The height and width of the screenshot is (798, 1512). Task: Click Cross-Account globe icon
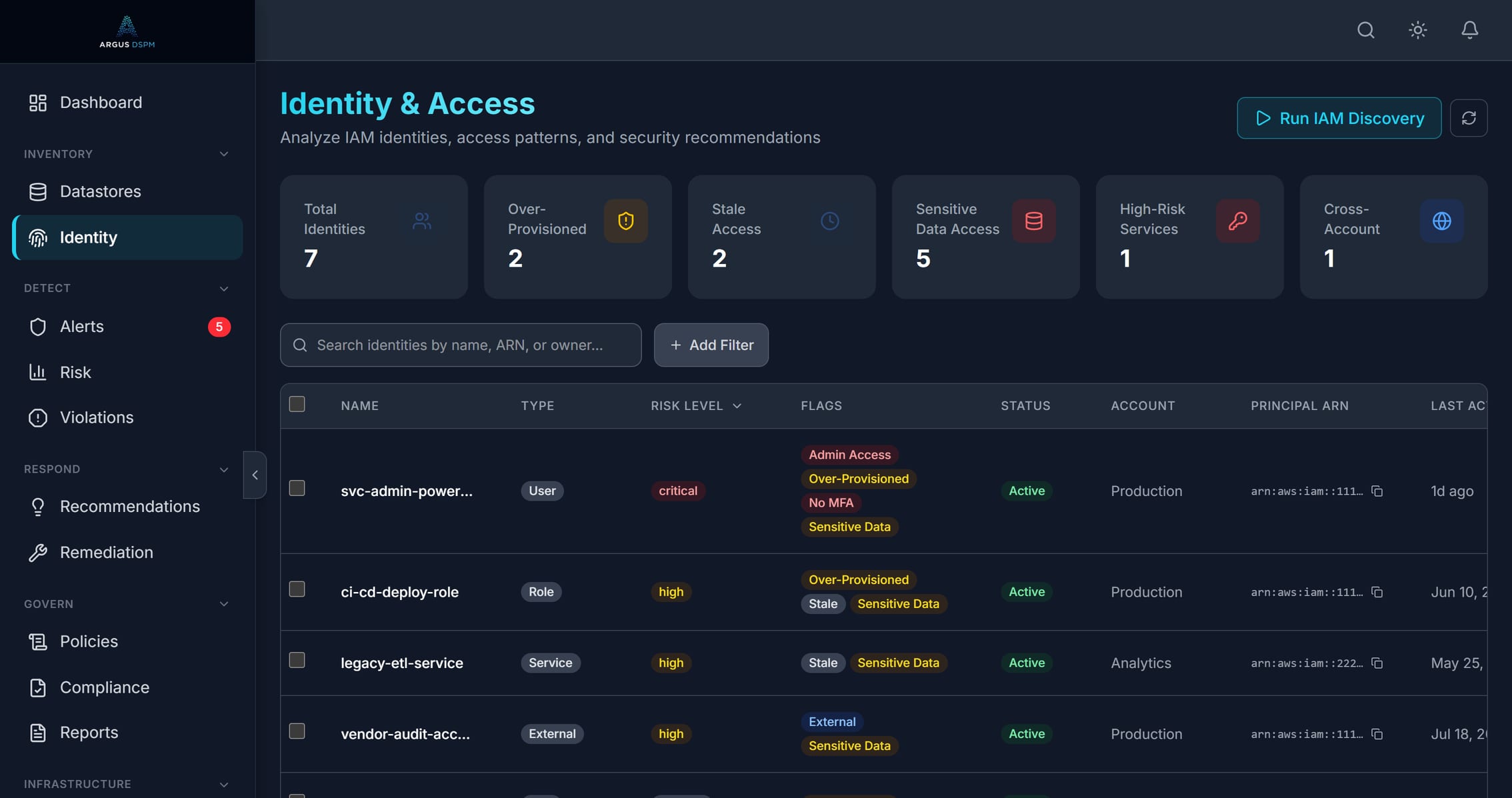pos(1441,221)
